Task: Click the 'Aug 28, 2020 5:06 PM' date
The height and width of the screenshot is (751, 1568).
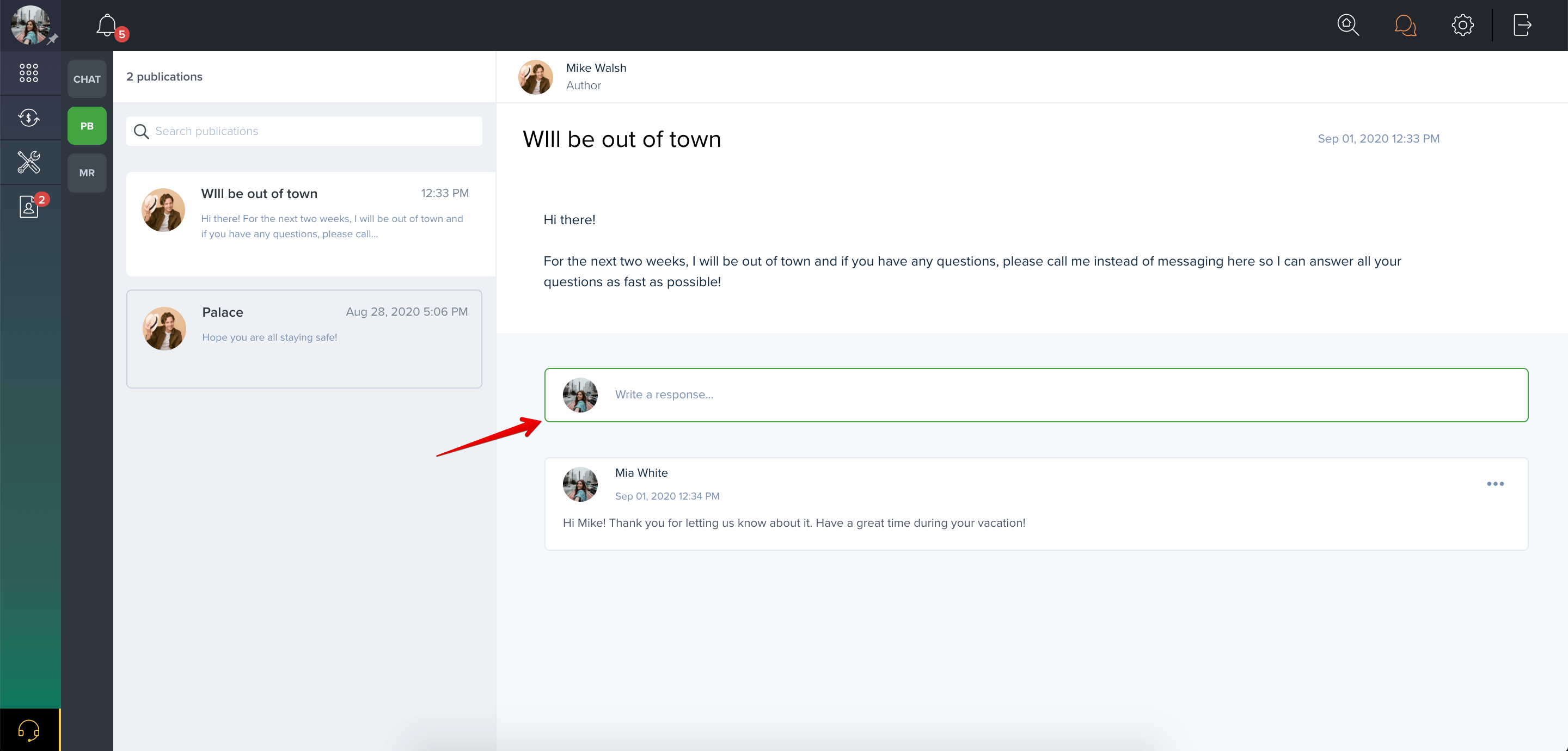Action: pyautogui.click(x=407, y=312)
